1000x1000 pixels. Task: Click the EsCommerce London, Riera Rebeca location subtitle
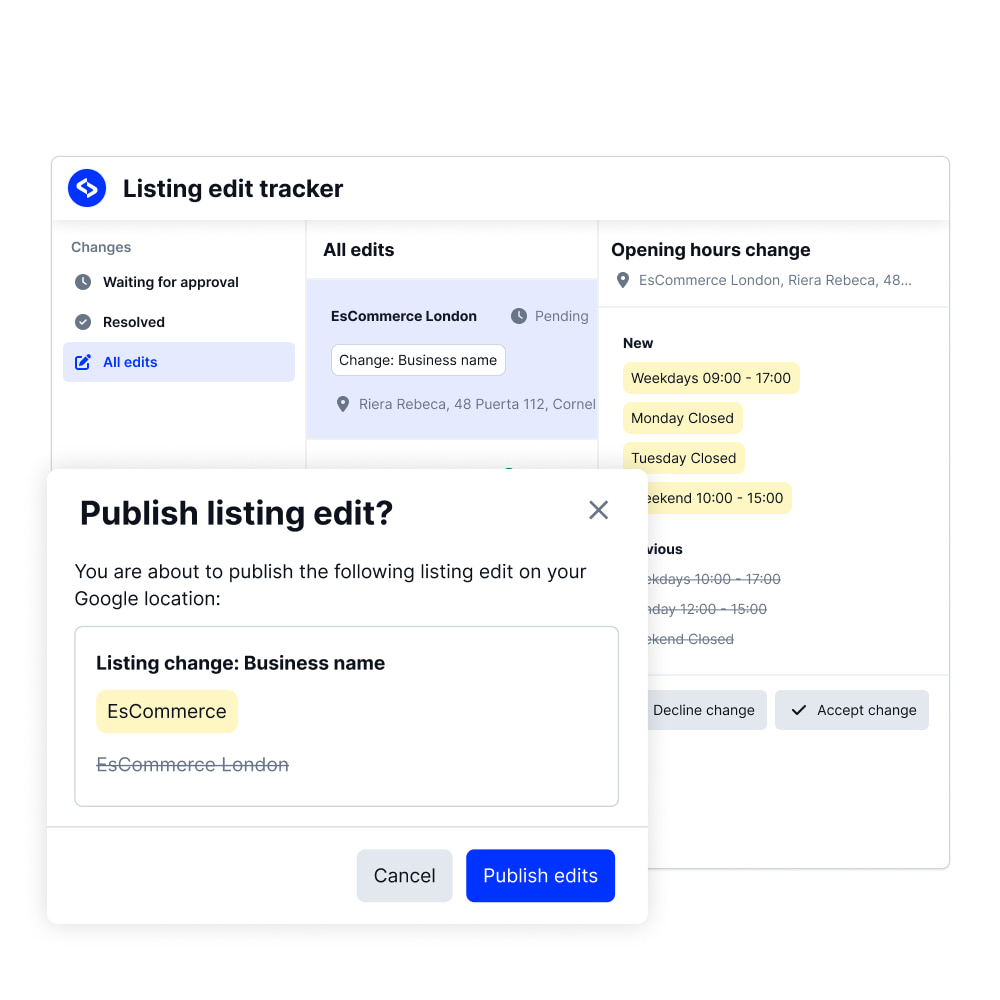click(775, 281)
